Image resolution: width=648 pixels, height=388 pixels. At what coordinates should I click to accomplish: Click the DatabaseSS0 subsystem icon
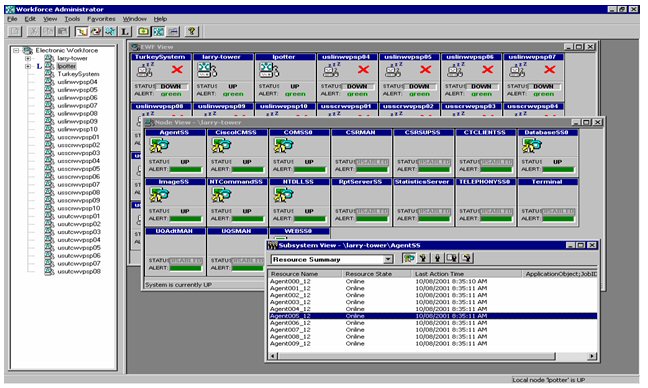coord(531,146)
